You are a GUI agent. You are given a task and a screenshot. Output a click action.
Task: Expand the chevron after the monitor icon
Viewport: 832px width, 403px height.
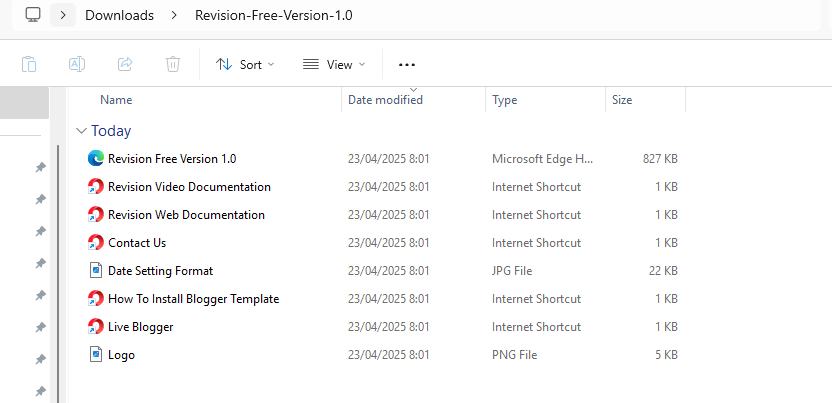click(x=63, y=15)
